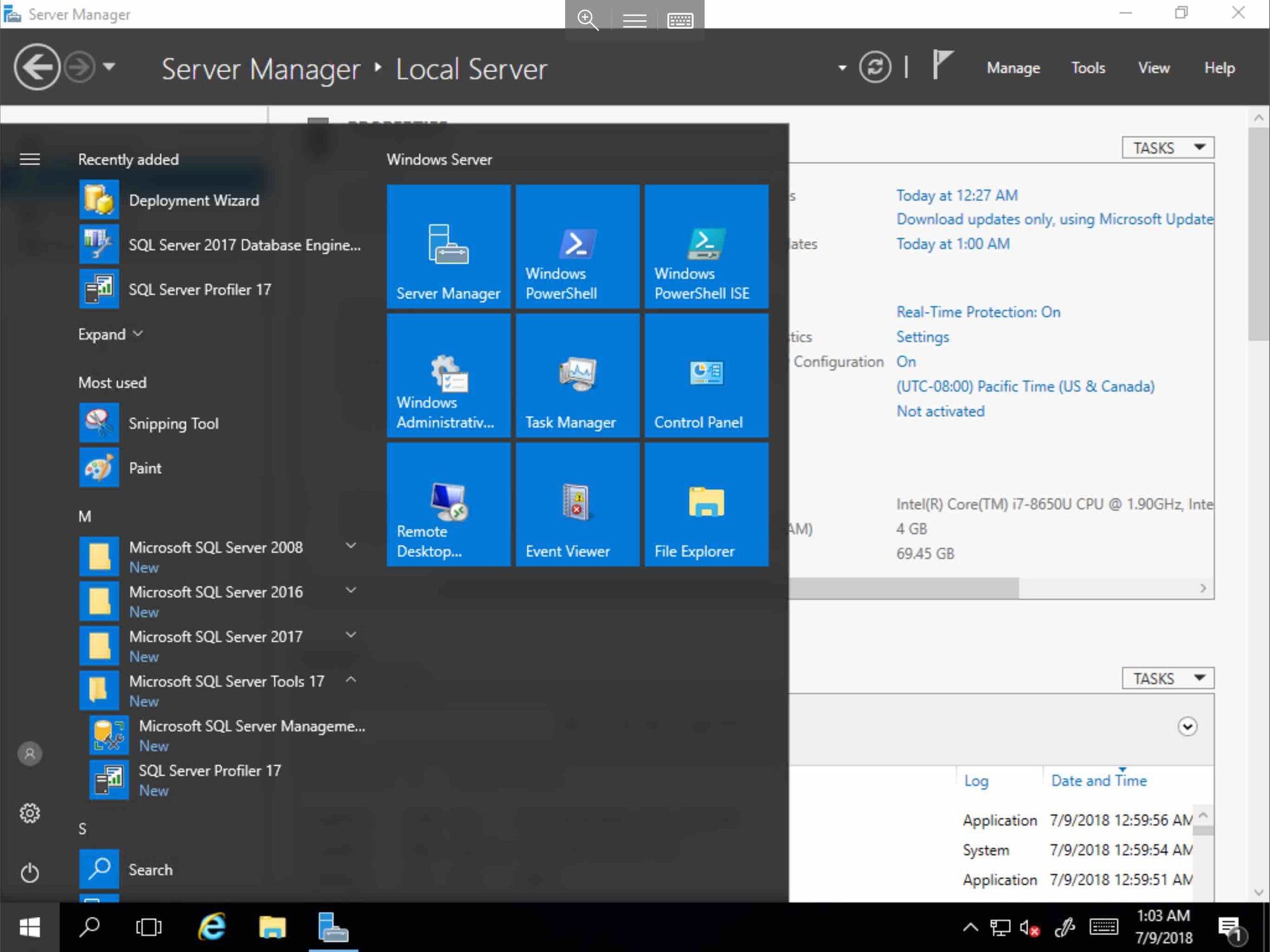Open the Events TASKS dropdown
Image resolution: width=1270 pixels, height=952 pixels.
coord(1168,678)
